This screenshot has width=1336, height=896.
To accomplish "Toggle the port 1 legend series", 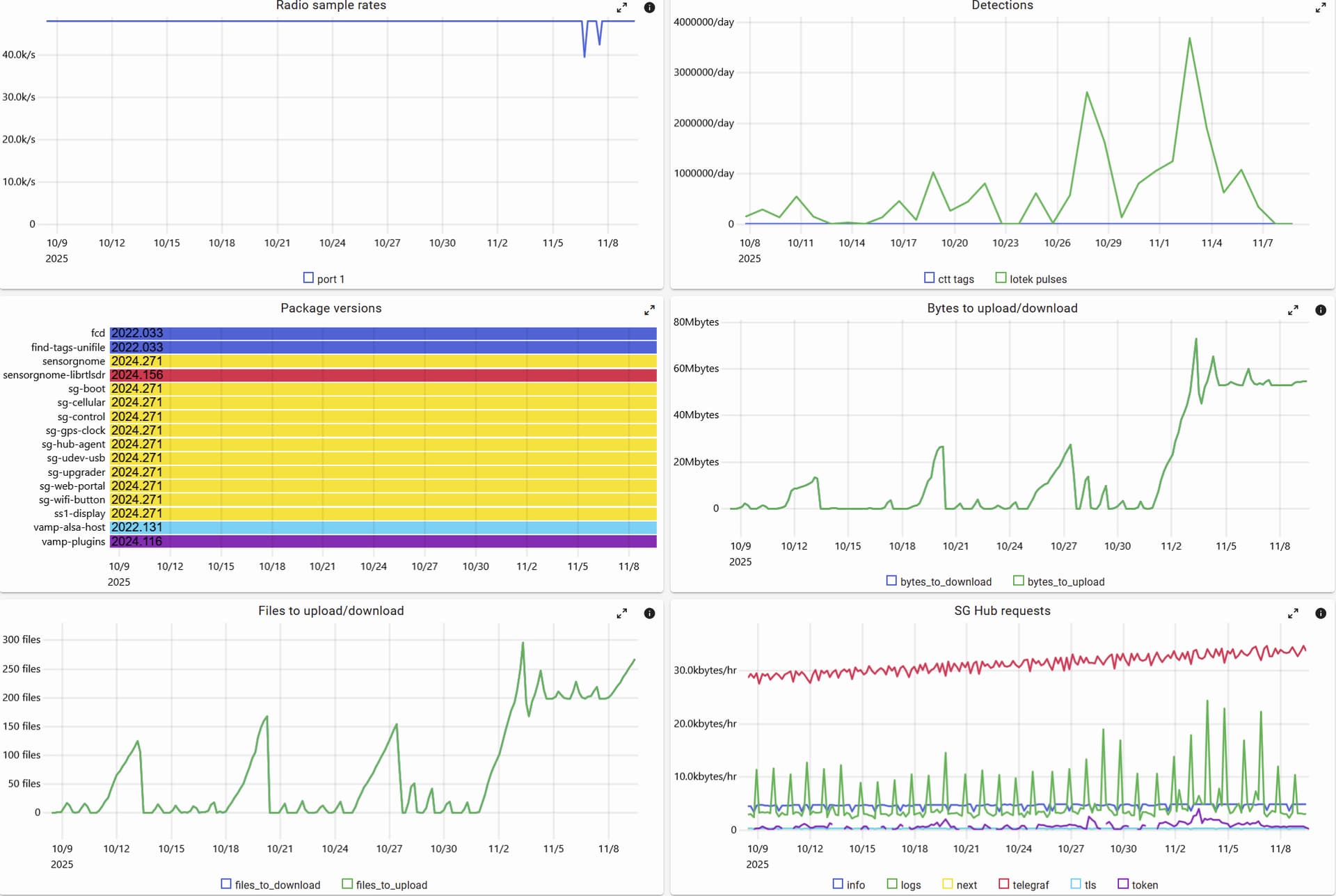I will [x=324, y=278].
